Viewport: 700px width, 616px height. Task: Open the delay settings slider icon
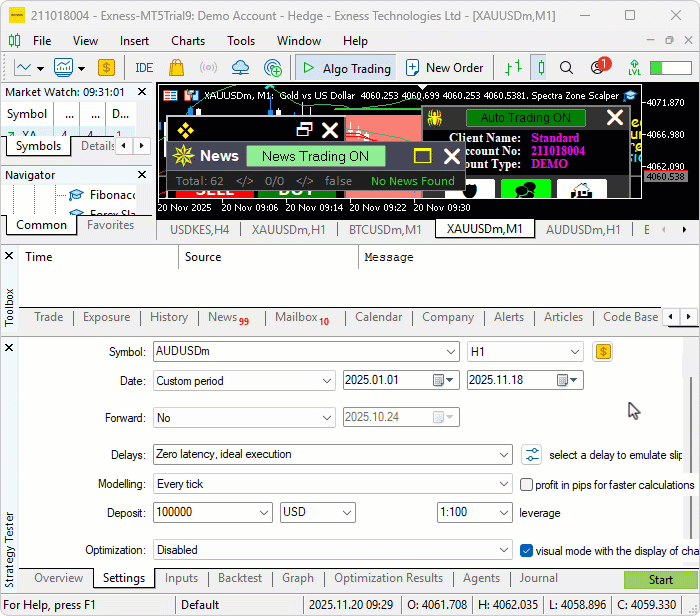coord(532,454)
